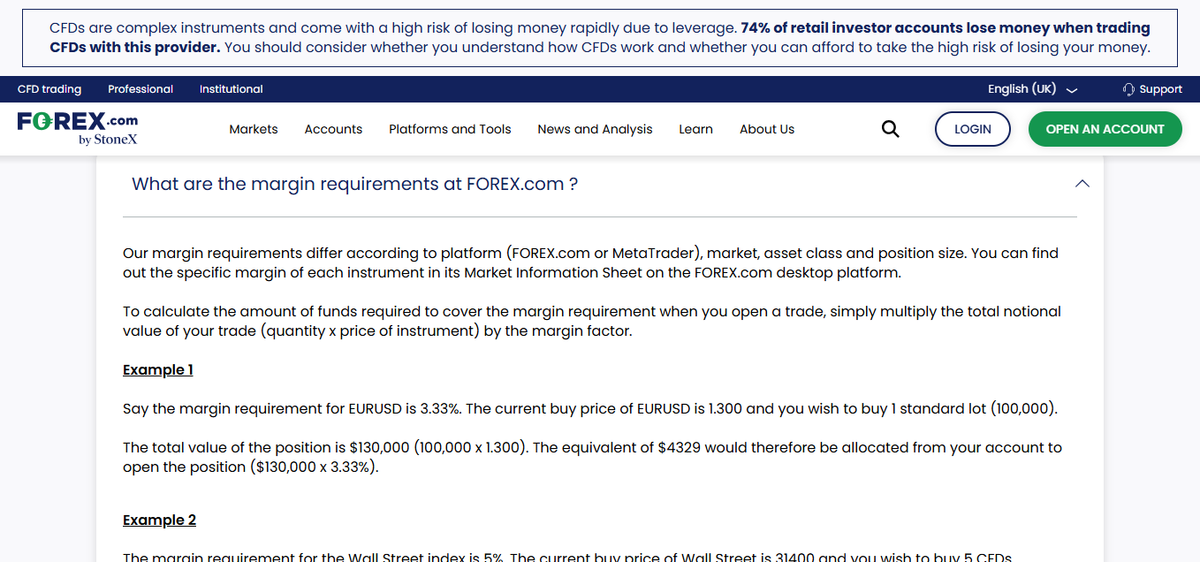The width and height of the screenshot is (1200, 562).
Task: Click the FAQ heading about margin requirements
Action: (355, 184)
